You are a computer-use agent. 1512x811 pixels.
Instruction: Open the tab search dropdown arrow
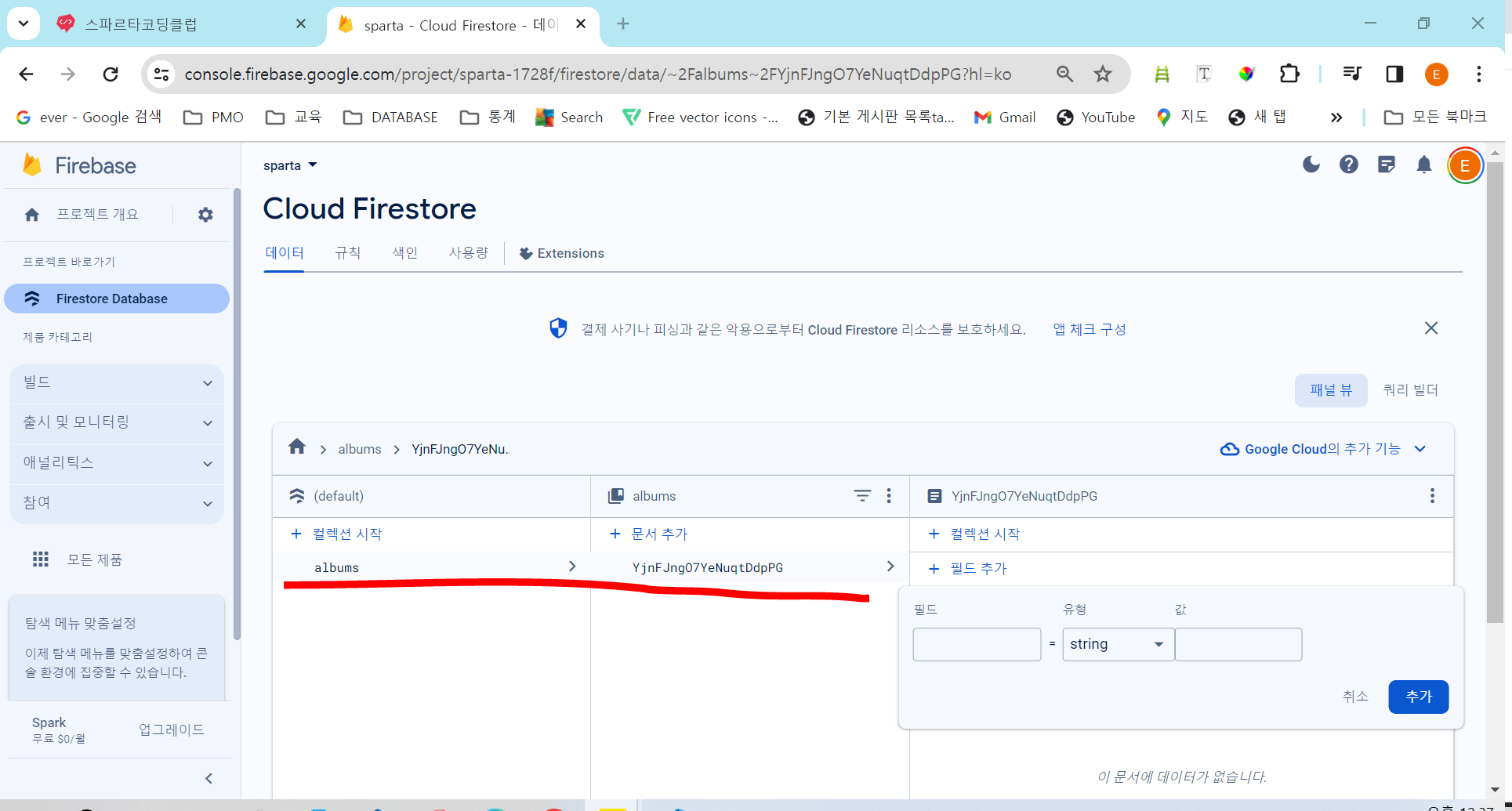[x=24, y=24]
